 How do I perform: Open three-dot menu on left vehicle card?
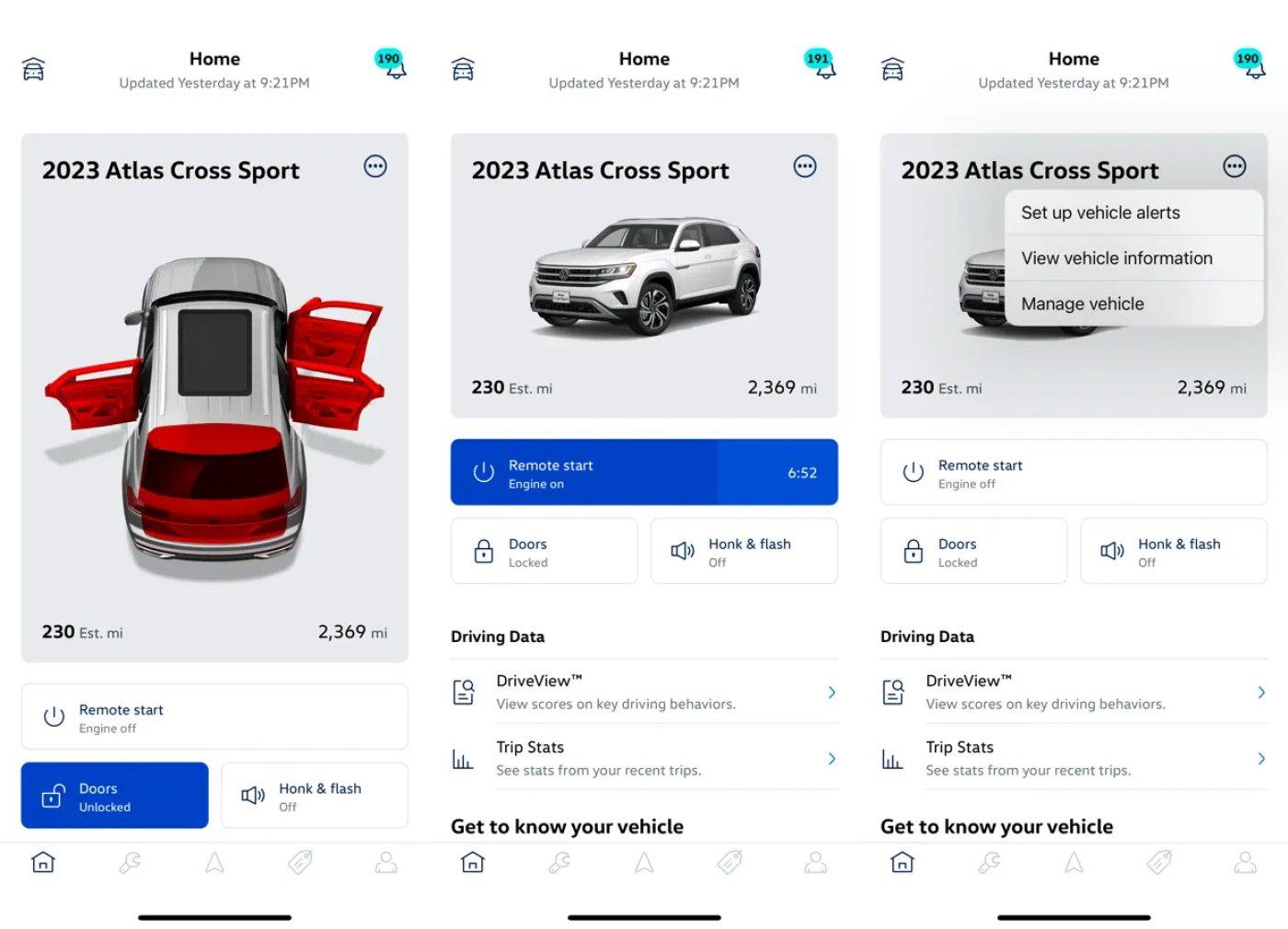pyautogui.click(x=375, y=166)
